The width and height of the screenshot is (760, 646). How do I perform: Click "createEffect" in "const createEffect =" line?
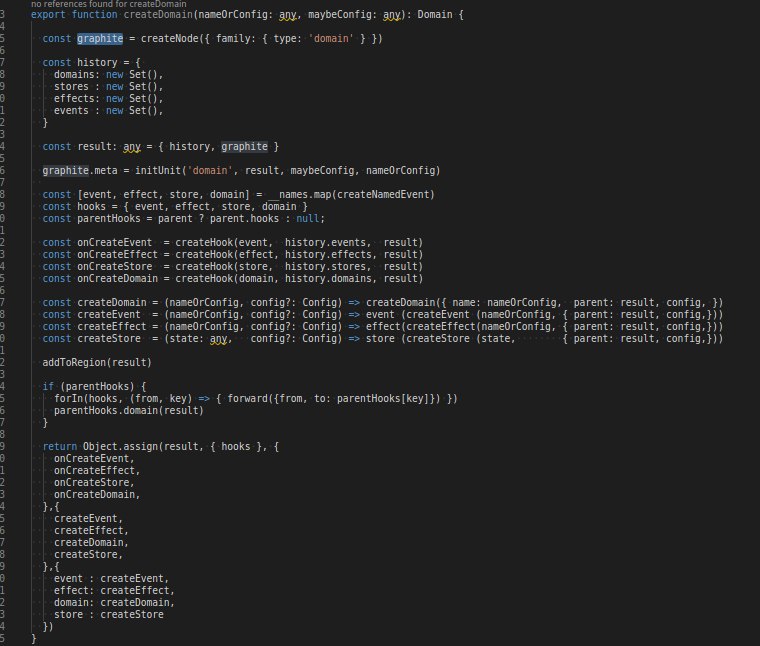point(111,327)
